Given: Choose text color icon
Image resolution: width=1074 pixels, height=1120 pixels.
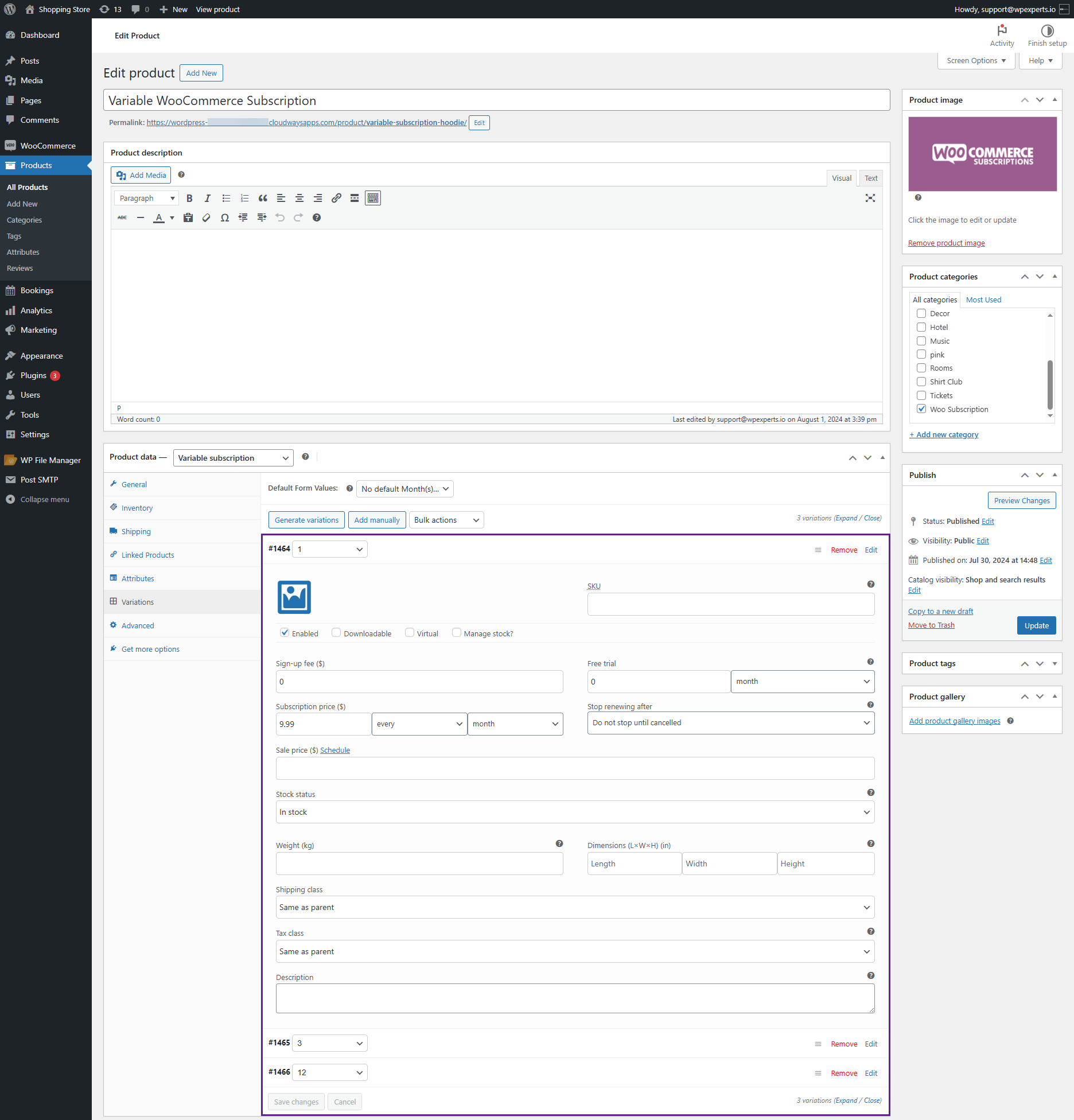Looking at the screenshot, I should [159, 217].
